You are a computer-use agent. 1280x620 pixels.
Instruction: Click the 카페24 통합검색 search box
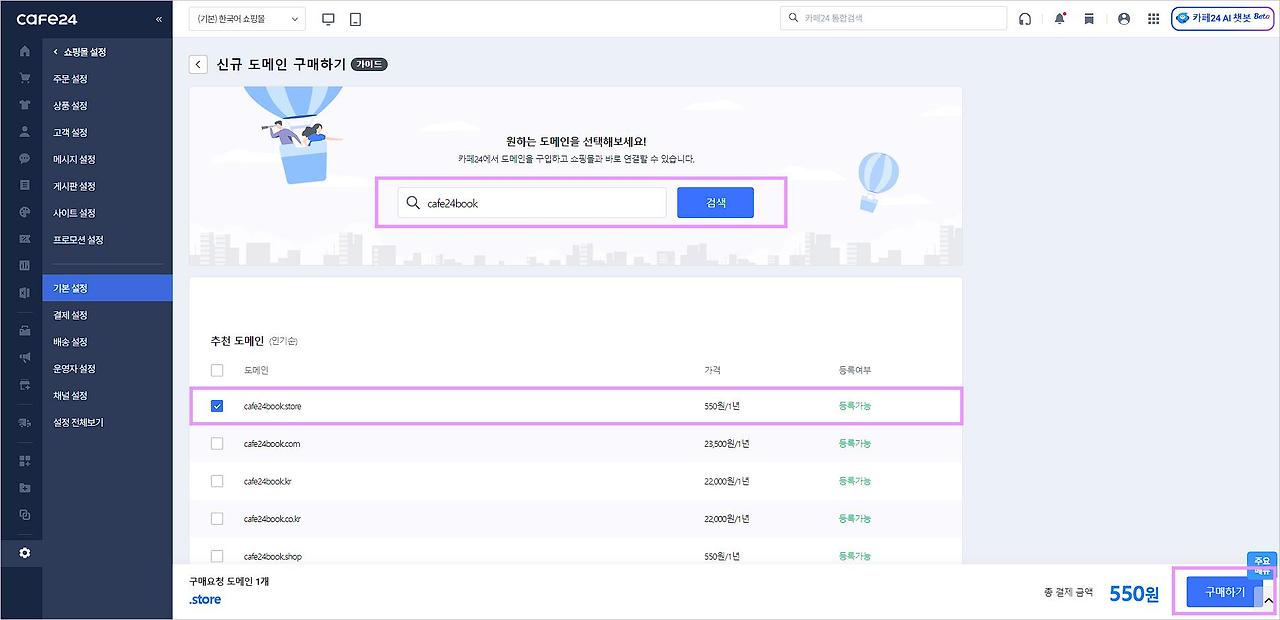[893, 18]
